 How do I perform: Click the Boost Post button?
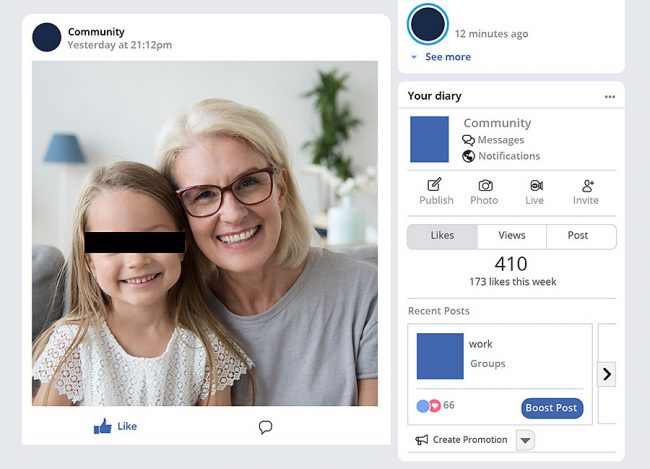552,408
